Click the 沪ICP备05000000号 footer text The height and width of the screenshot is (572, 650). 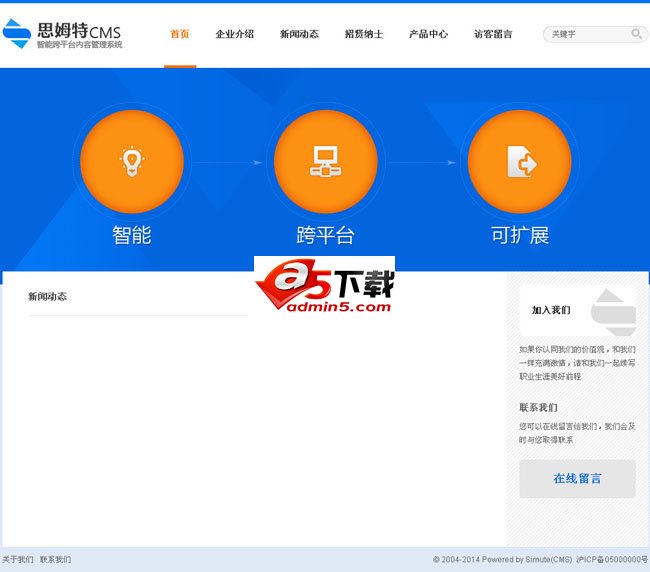612,560
